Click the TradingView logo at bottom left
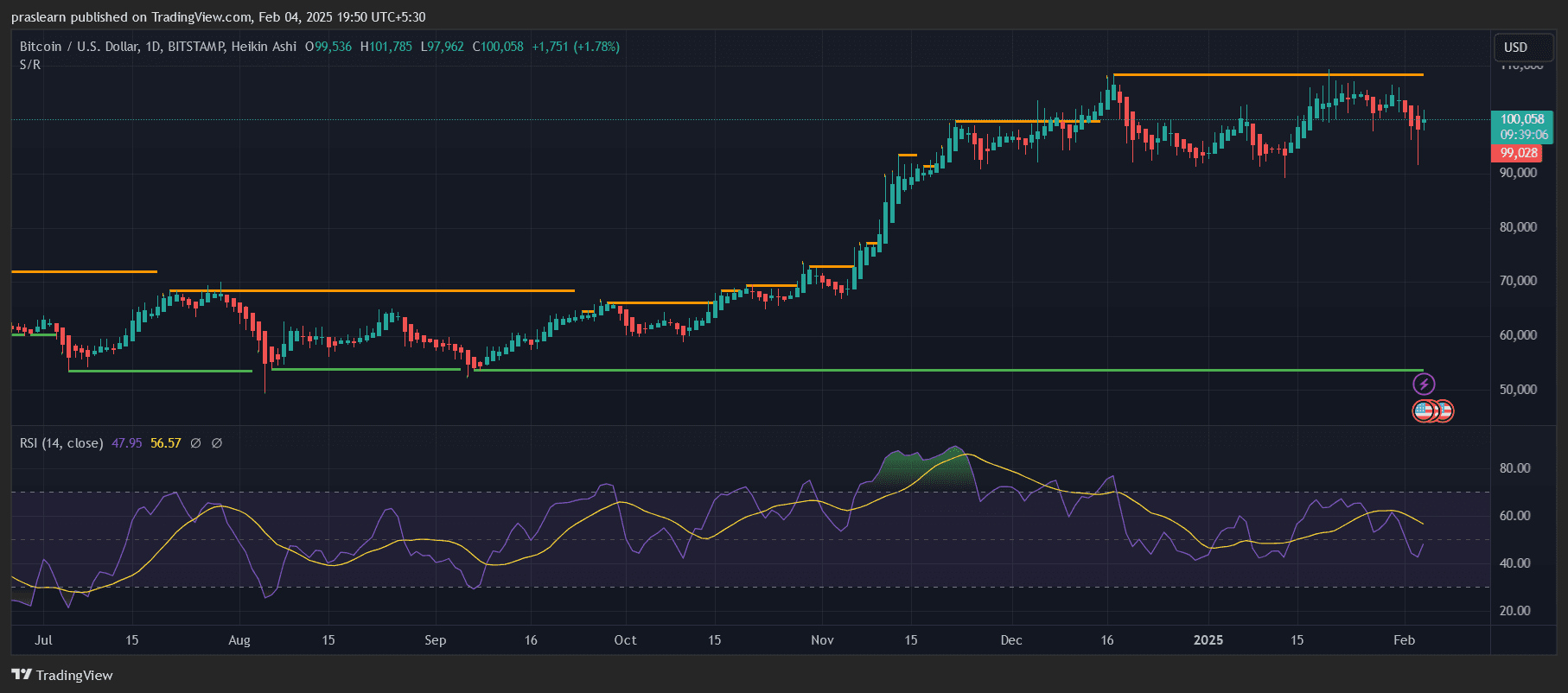This screenshot has height=693, width=1568. click(x=62, y=675)
